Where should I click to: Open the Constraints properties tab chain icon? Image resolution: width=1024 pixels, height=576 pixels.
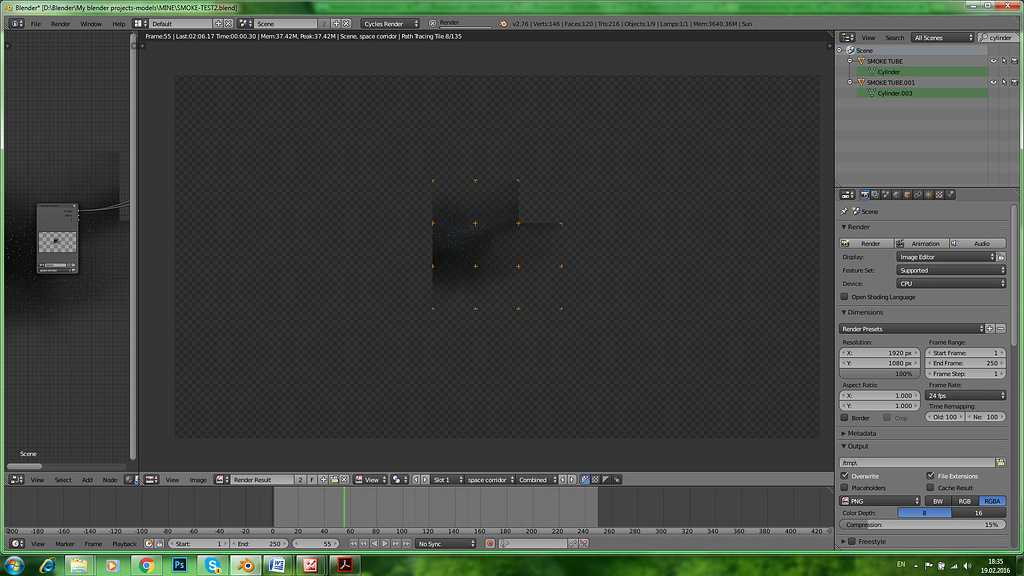click(918, 195)
